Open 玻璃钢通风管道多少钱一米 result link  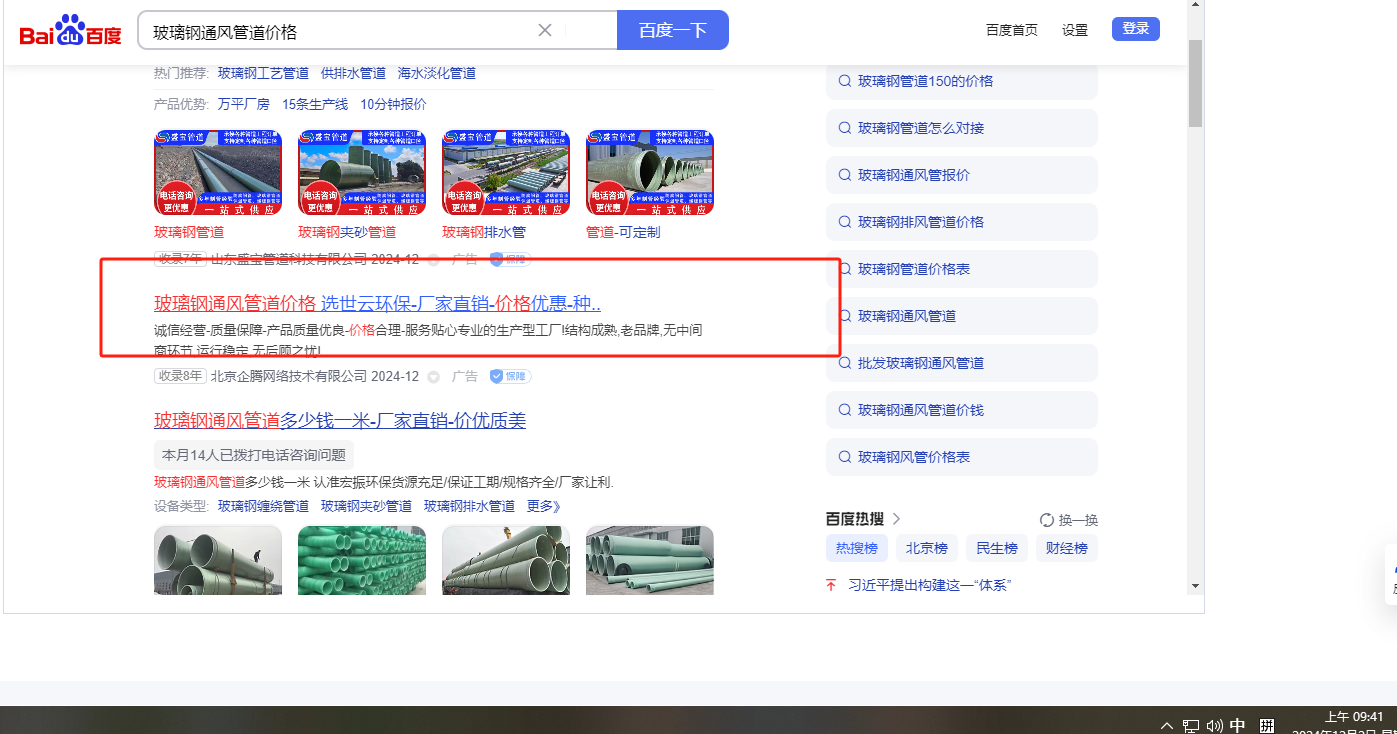(340, 421)
